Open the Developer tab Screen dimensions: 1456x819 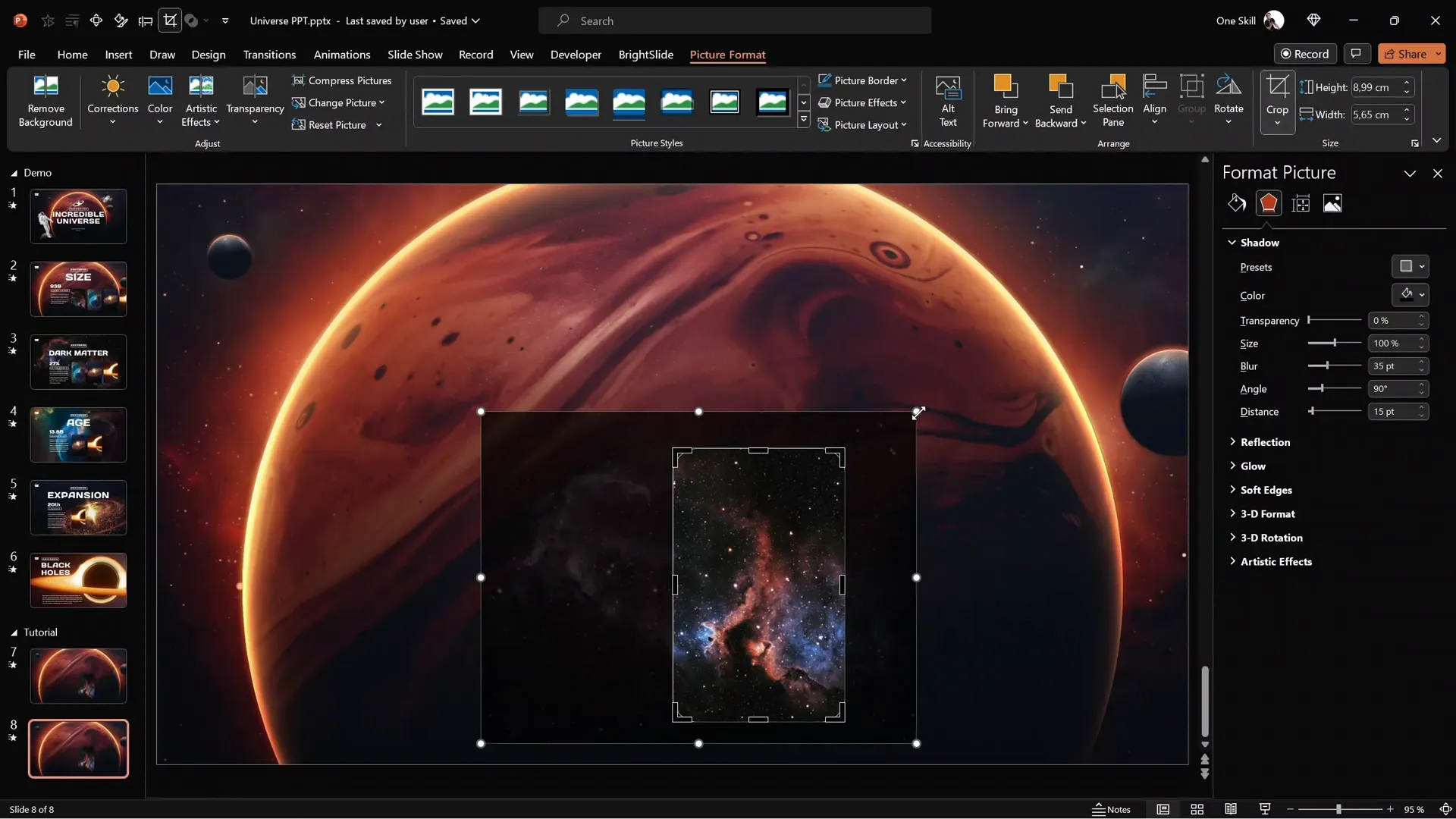tap(576, 55)
